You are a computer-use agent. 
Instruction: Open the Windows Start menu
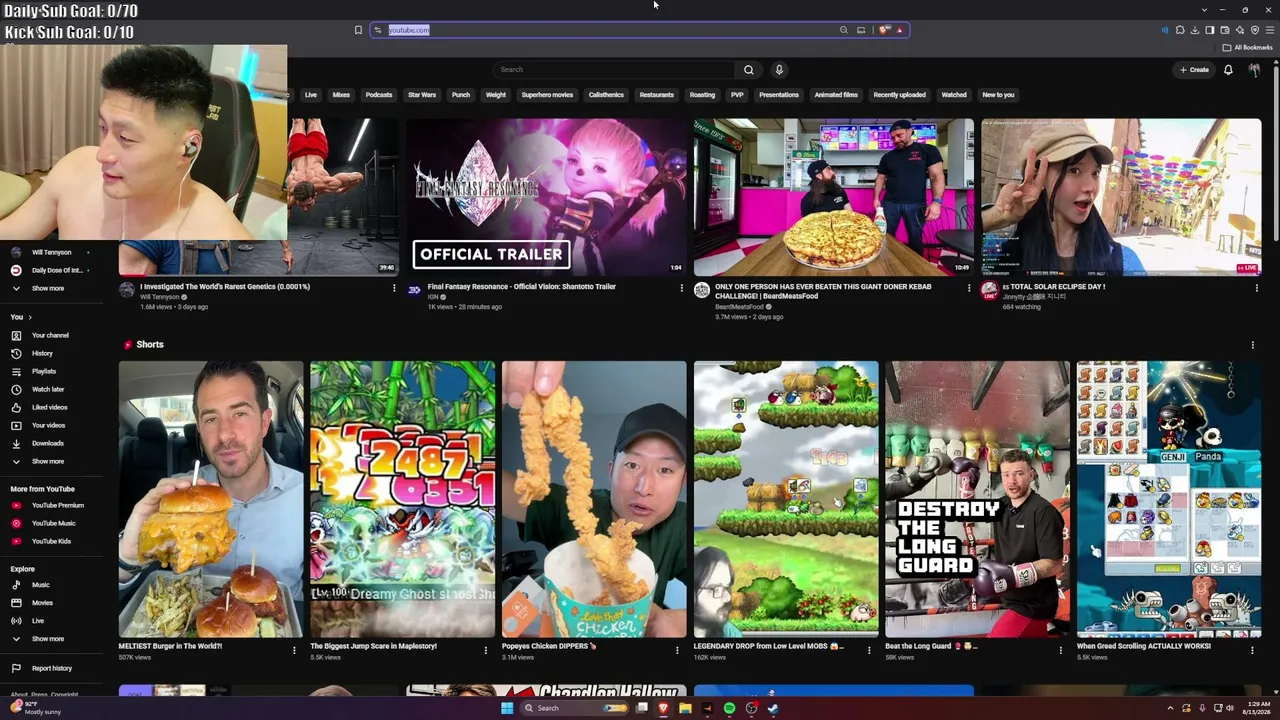pyautogui.click(x=507, y=708)
